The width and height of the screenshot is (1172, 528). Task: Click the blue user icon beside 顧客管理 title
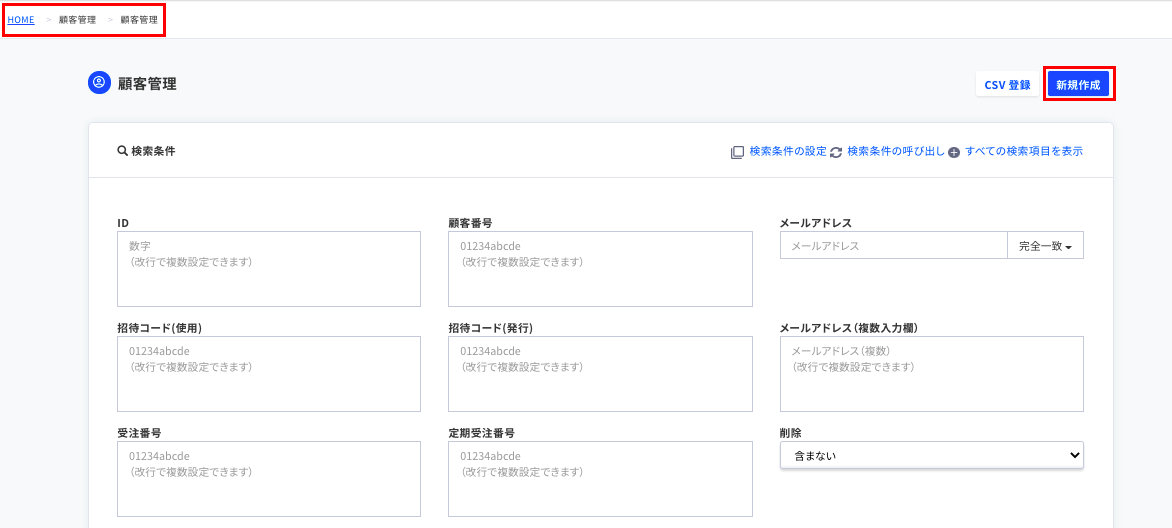click(x=99, y=83)
